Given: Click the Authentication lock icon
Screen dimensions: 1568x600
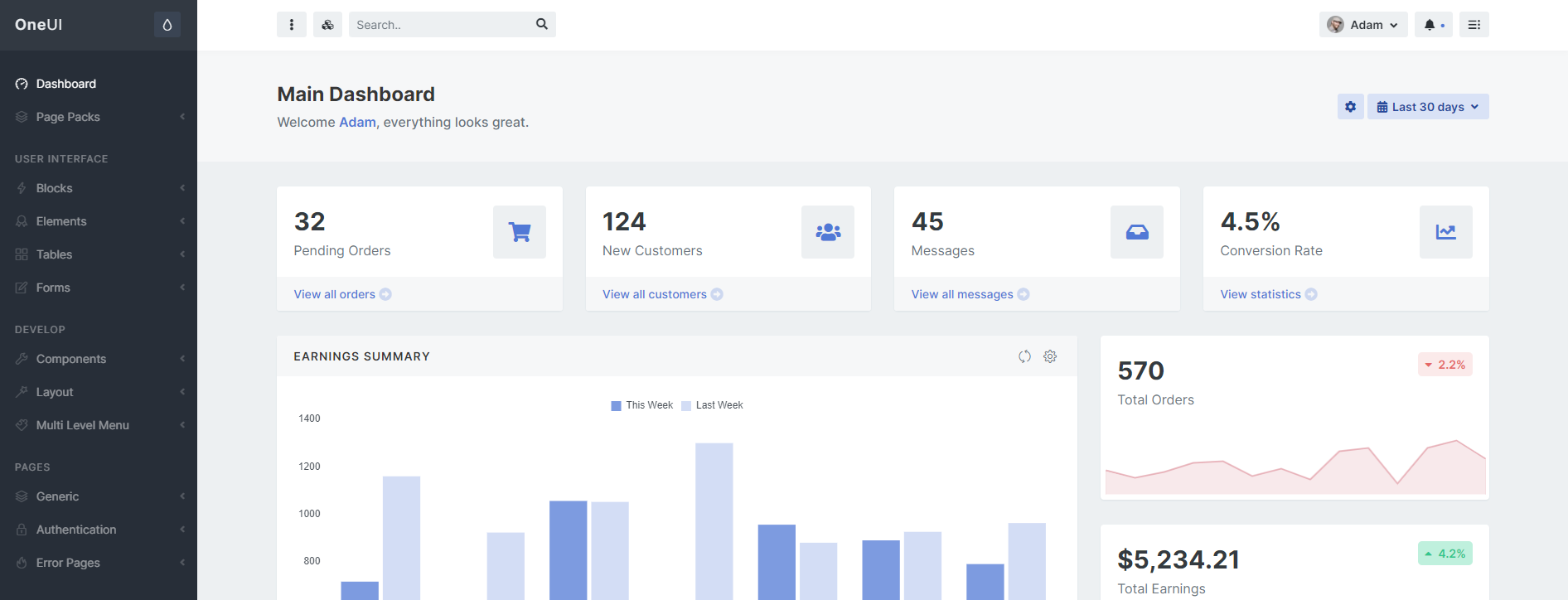Looking at the screenshot, I should tap(22, 530).
